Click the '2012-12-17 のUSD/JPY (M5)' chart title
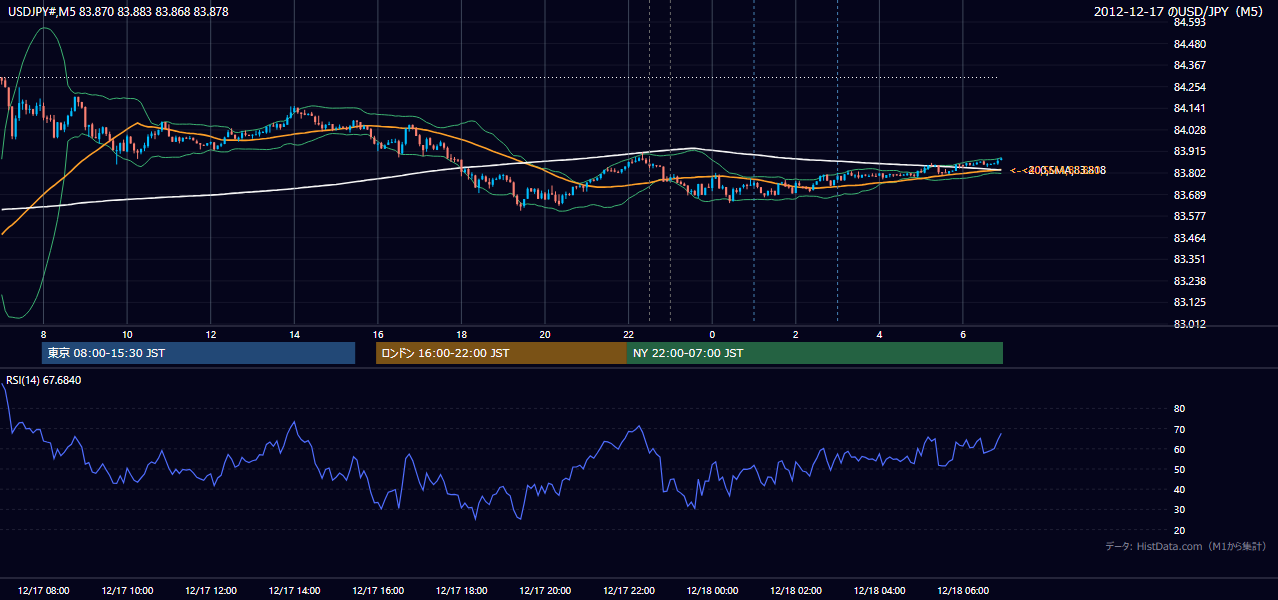 [x=1180, y=12]
